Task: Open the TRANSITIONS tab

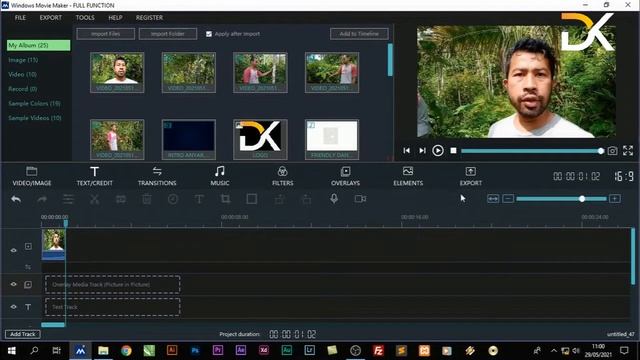Action: [x=157, y=176]
